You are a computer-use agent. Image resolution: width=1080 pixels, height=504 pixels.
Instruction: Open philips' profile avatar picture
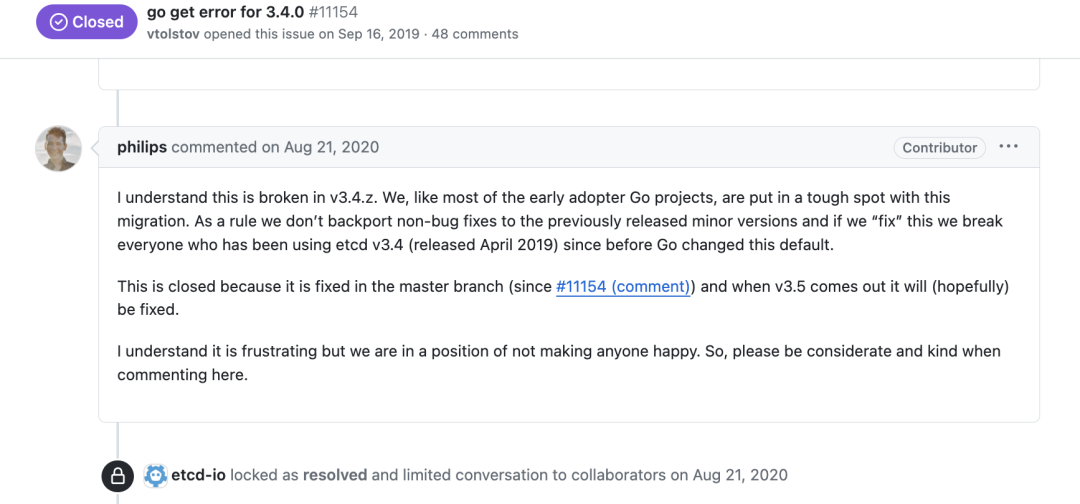pos(59,148)
